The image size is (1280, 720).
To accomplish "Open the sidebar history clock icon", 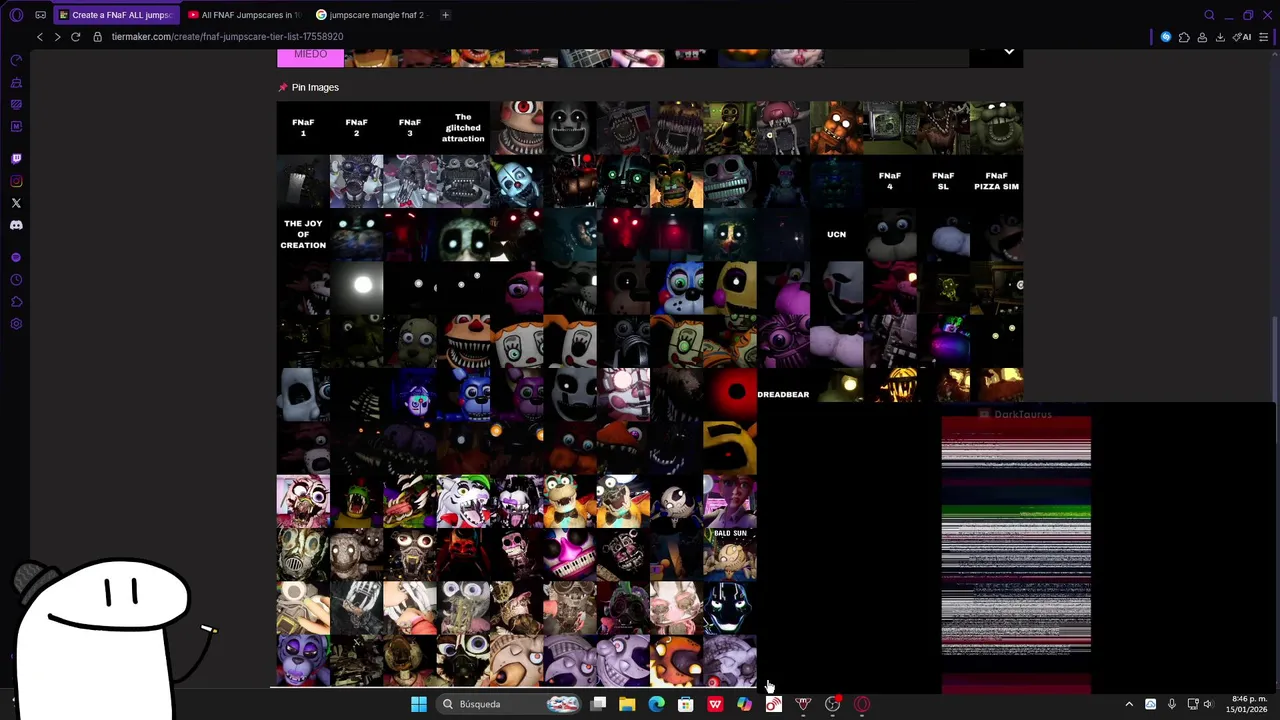I will pos(16,280).
